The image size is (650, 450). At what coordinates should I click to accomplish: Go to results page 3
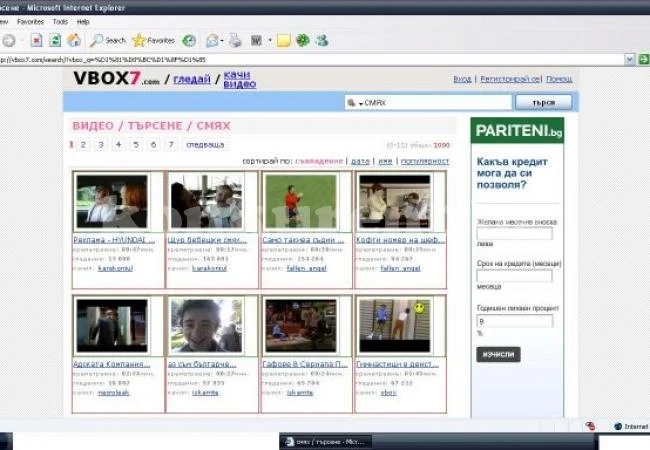(x=101, y=145)
